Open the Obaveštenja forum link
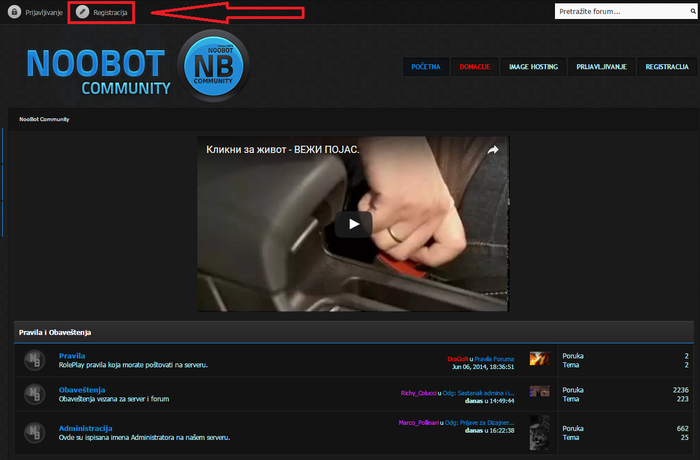 pyautogui.click(x=81, y=389)
